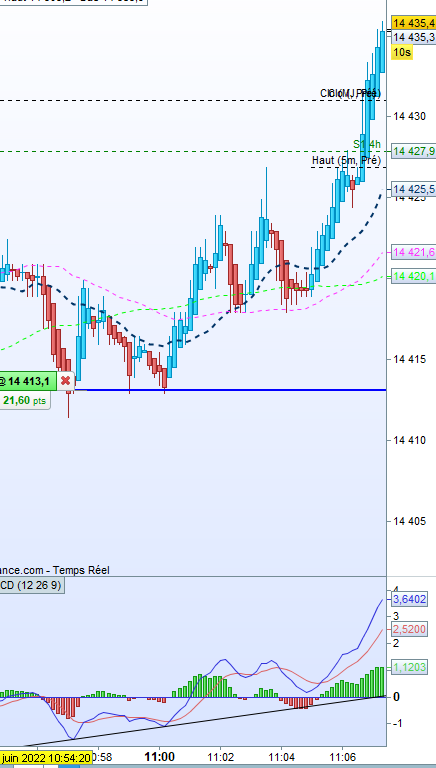Click the 10s countdown badge
This screenshot has width=436, height=768.
pyautogui.click(x=402, y=51)
